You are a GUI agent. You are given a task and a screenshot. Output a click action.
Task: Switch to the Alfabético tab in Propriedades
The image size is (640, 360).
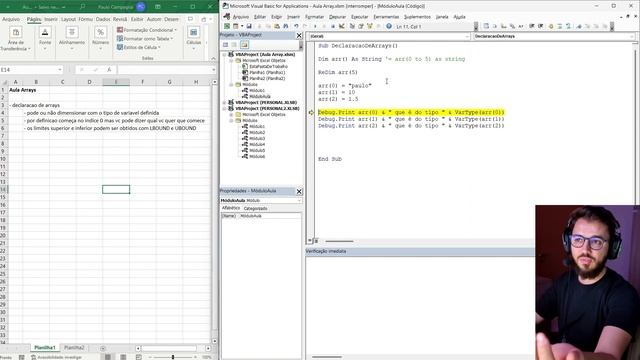[231, 208]
